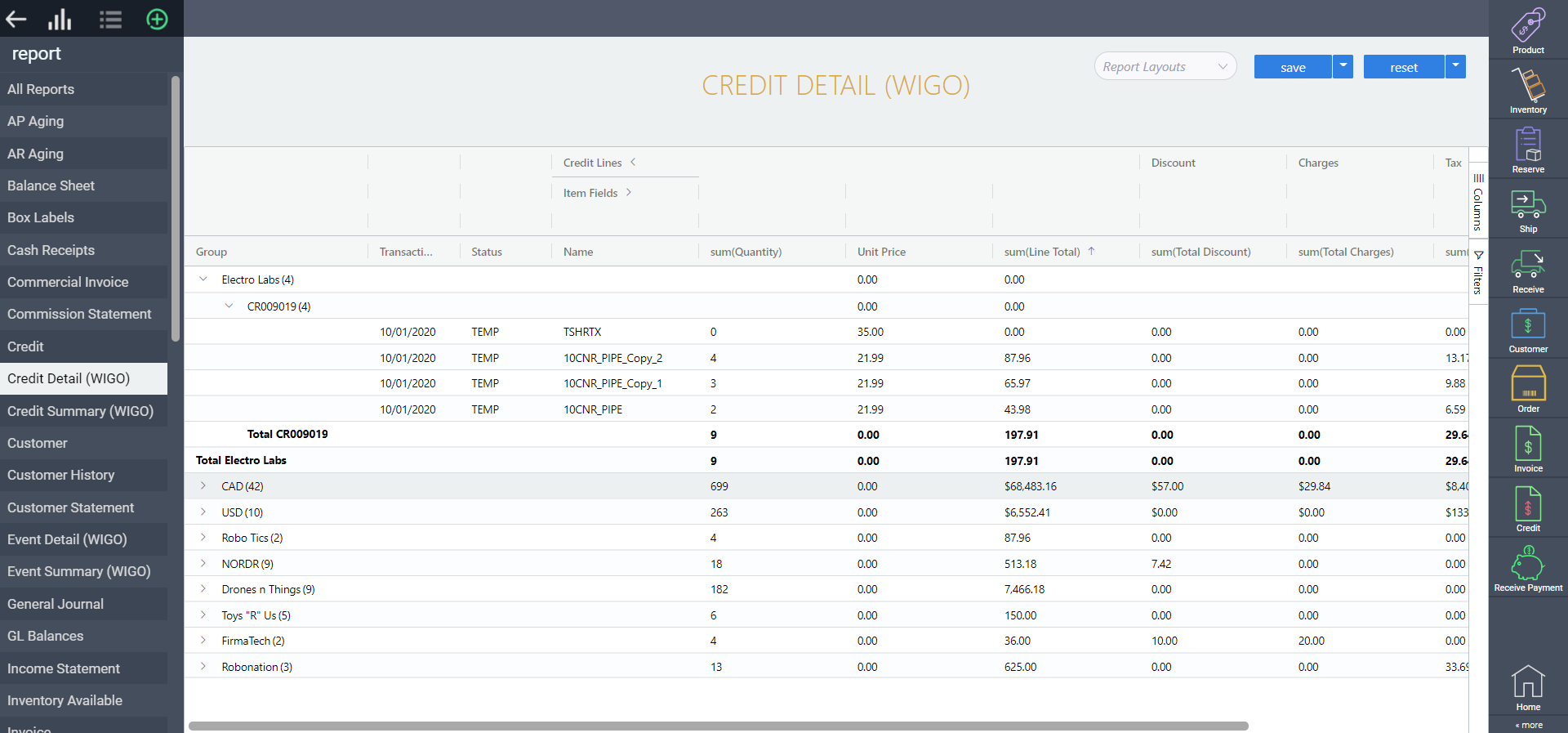Open the bar chart reports icon
The image size is (1568, 733).
coord(60,19)
